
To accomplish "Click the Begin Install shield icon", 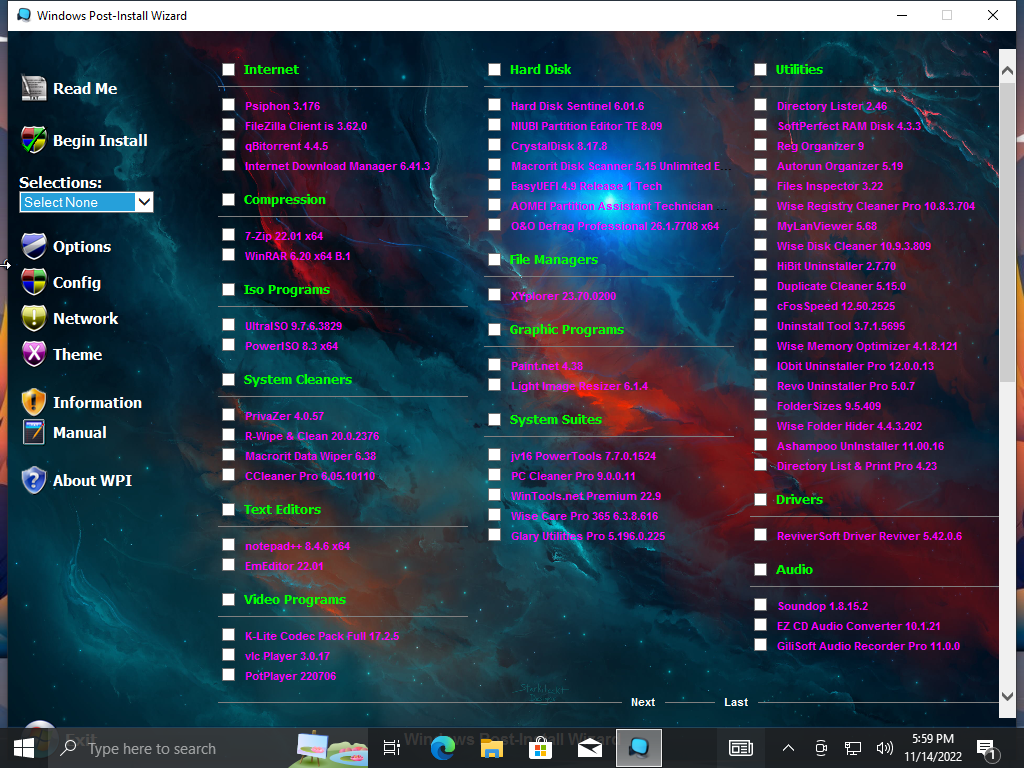I will coord(34,140).
